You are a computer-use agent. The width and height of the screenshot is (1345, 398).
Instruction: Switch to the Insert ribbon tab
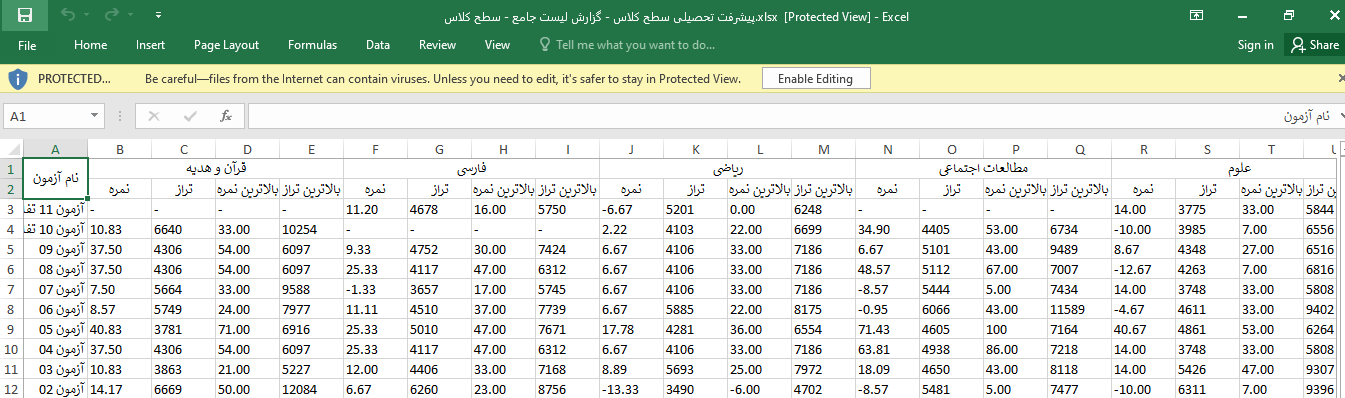click(x=151, y=45)
